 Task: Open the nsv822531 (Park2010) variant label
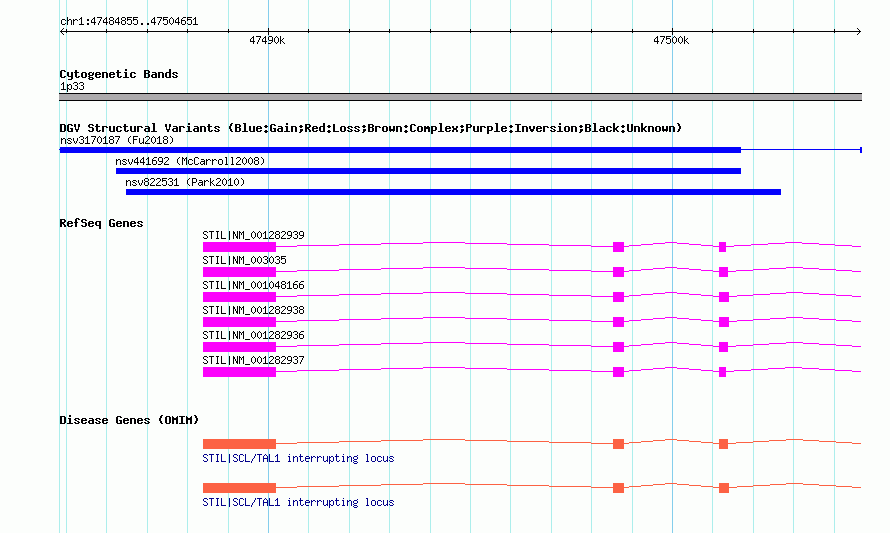[185, 182]
